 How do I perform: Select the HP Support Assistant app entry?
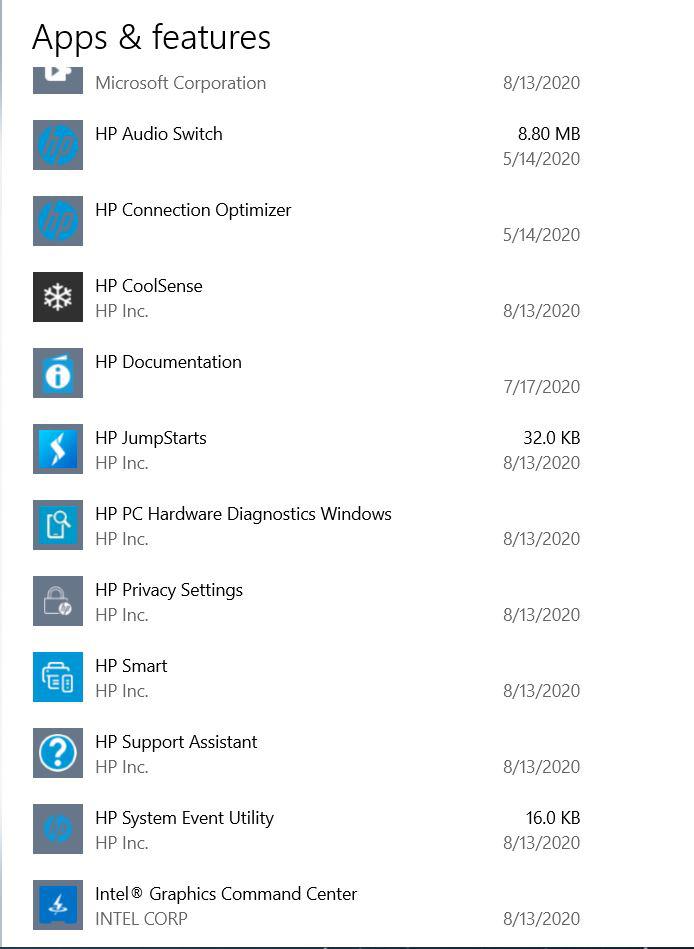[300, 753]
